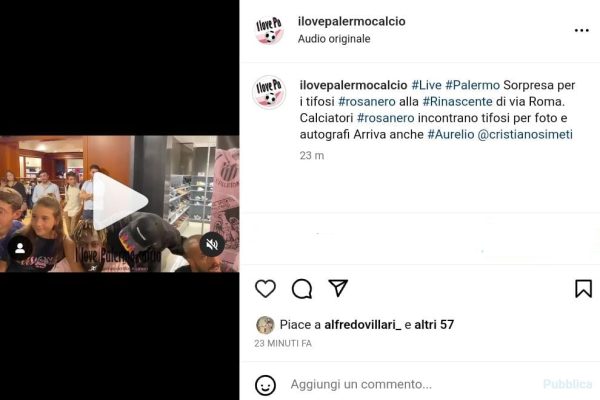Viewport: 600px width, 400px height.
Task: Click 'Audio originale' link
Action: pyautogui.click(x=334, y=39)
